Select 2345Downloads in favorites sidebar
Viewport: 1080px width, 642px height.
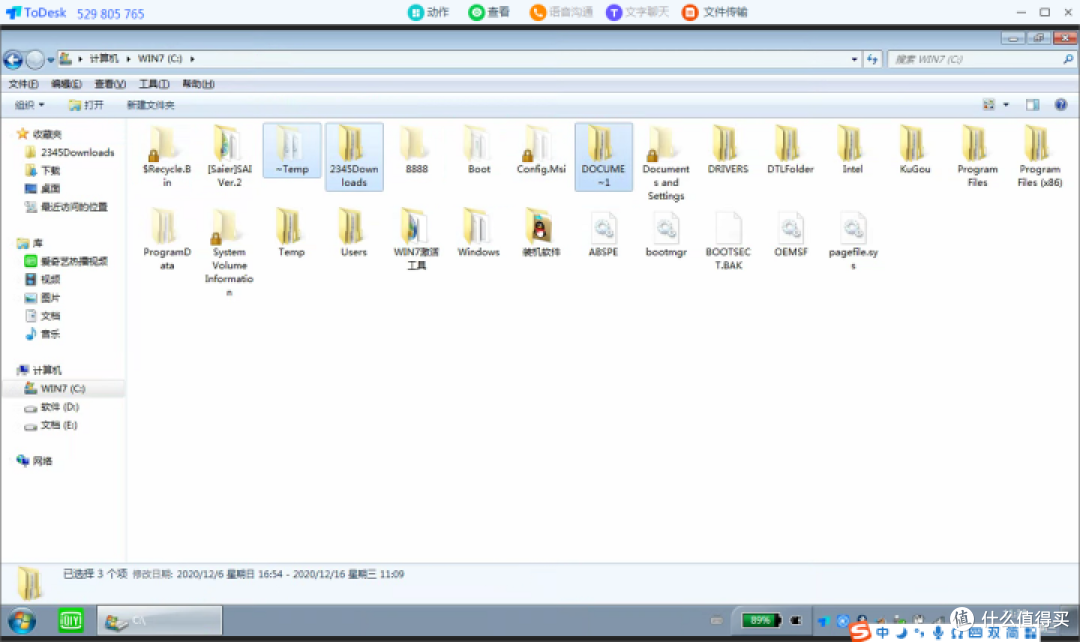[x=70, y=152]
